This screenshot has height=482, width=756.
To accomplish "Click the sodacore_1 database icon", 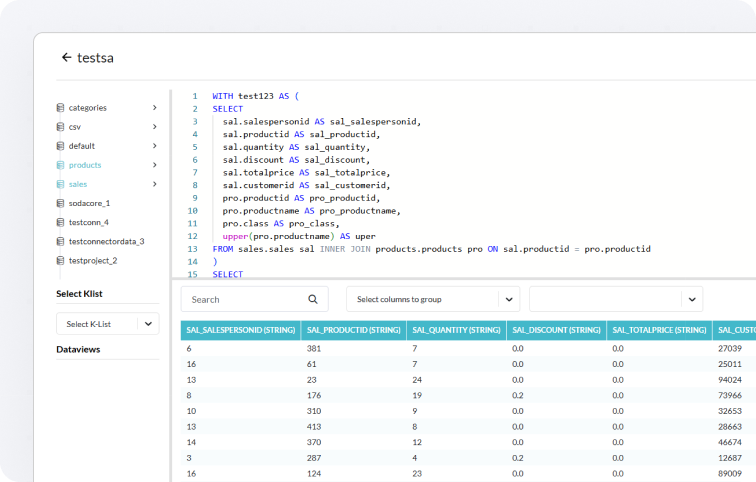I will pyautogui.click(x=61, y=203).
